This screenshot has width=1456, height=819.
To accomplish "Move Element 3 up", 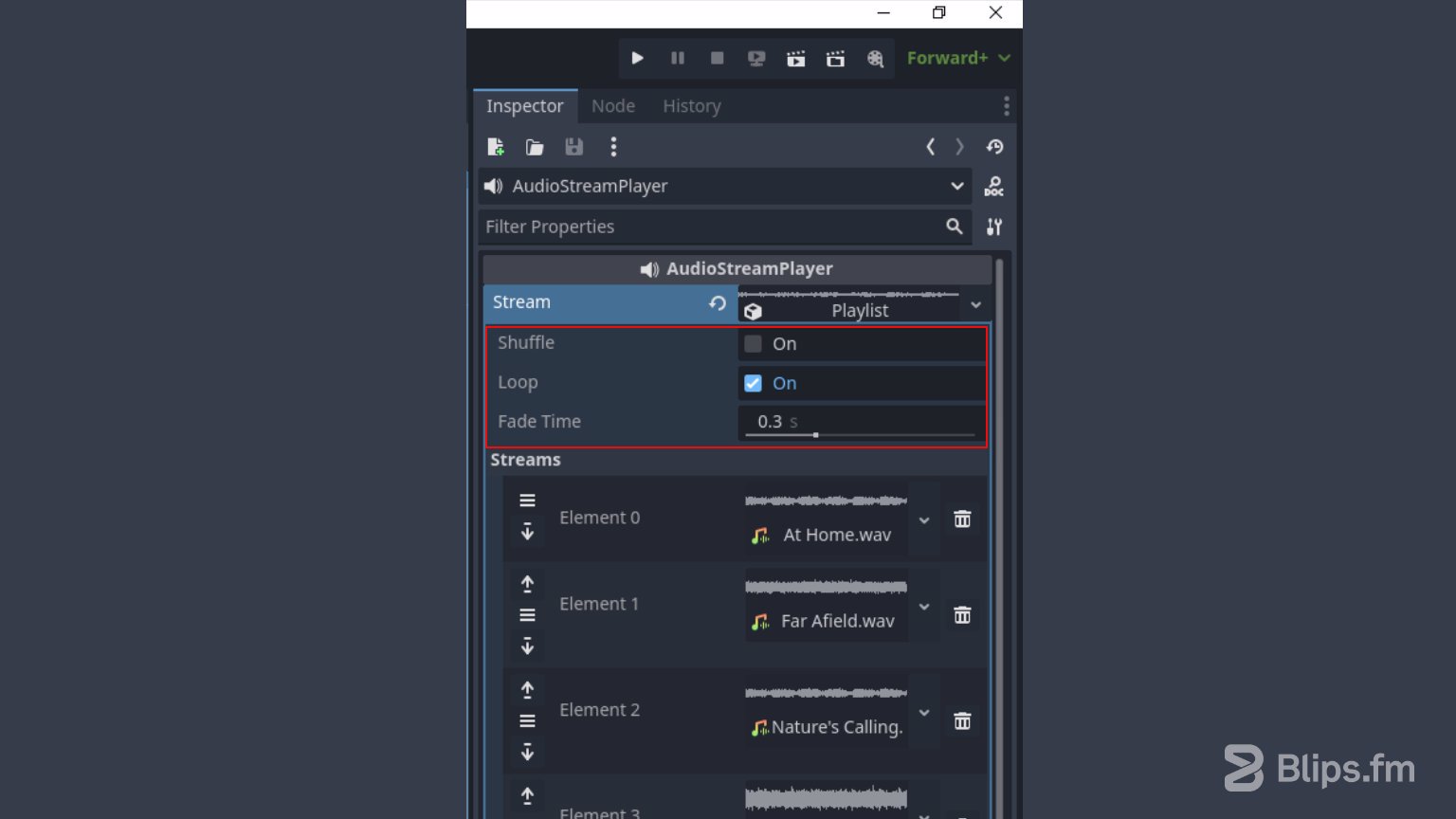I will pyautogui.click(x=527, y=796).
